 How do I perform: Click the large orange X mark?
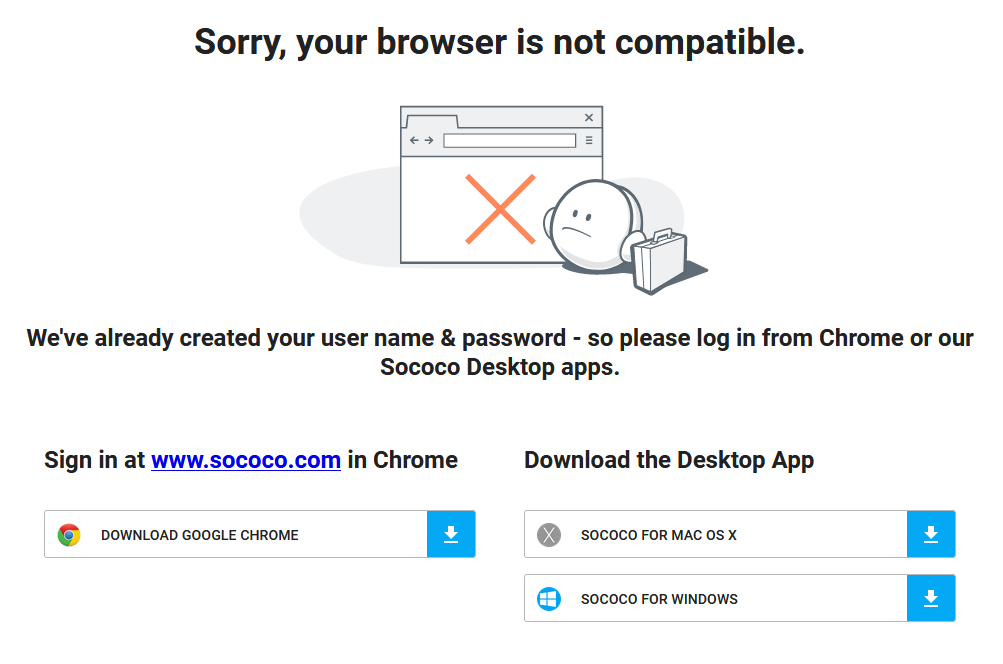click(500, 209)
